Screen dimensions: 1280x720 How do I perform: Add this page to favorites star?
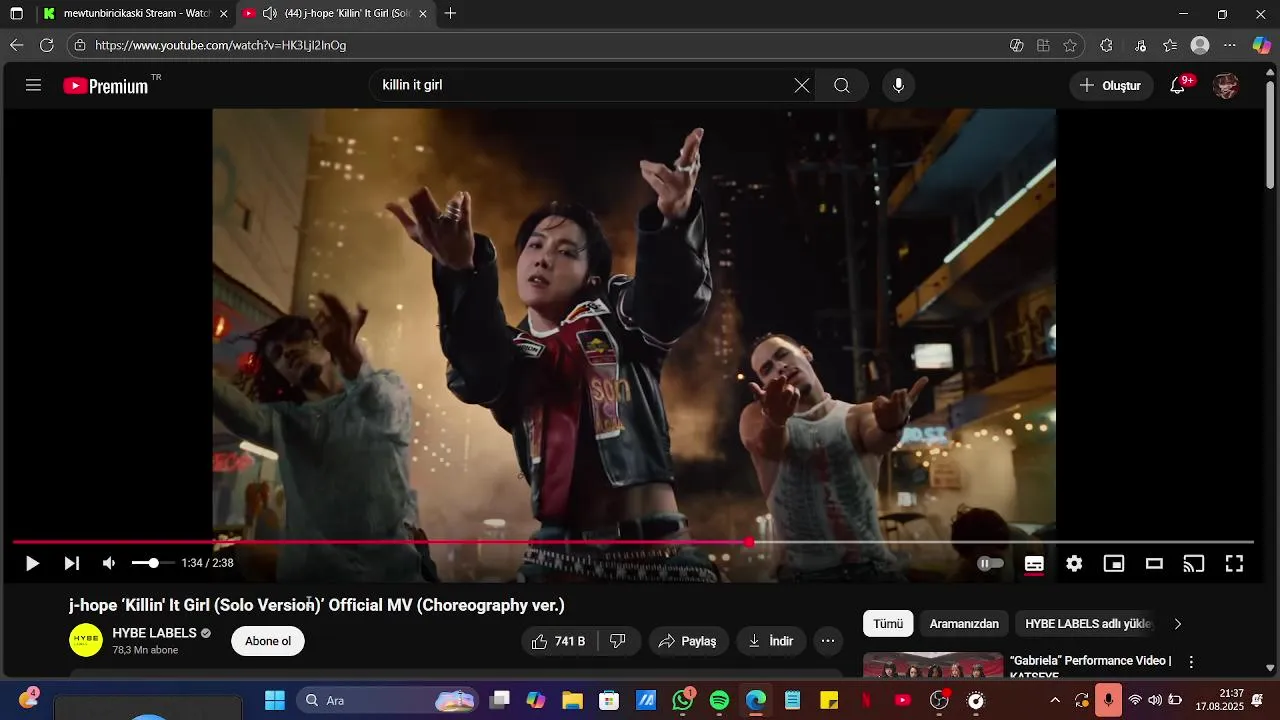[x=1070, y=45]
